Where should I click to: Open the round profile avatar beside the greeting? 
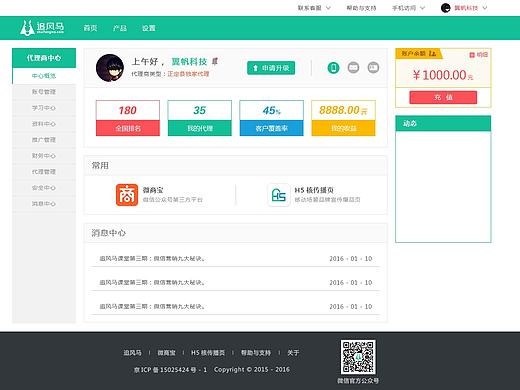click(110, 68)
